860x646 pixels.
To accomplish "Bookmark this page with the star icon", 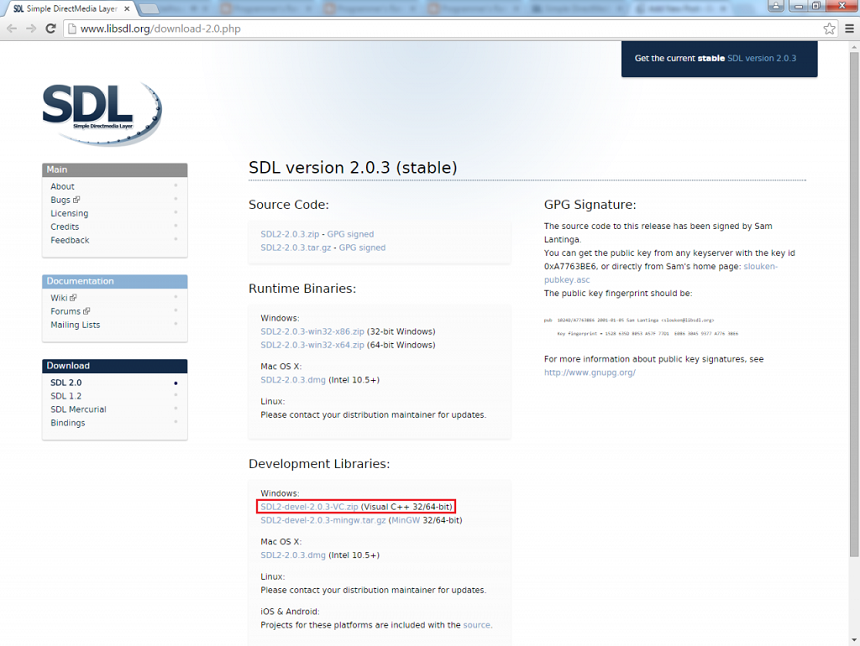I will pyautogui.click(x=829, y=29).
